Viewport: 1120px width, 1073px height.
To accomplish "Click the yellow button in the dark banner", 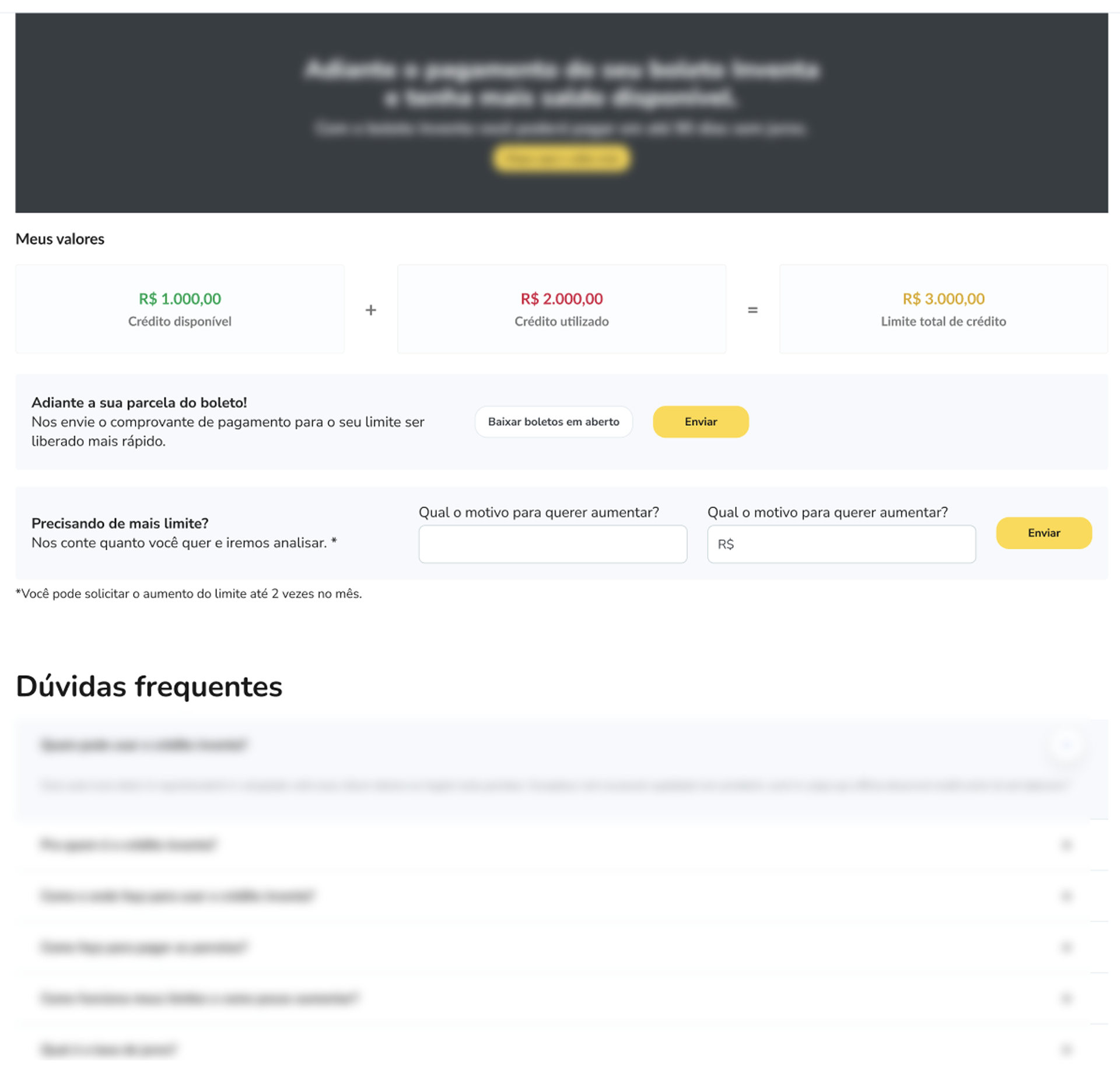I will pos(561,159).
